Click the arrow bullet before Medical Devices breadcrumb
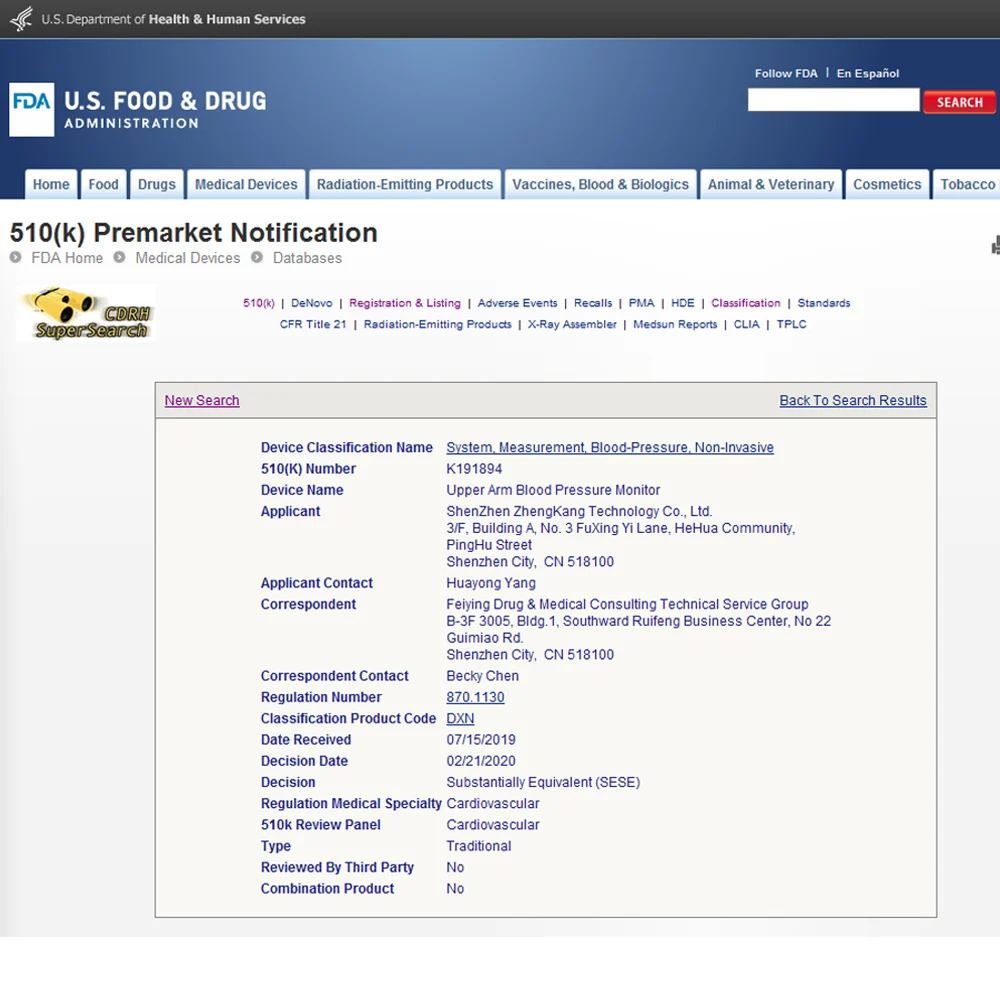This screenshot has height=1000, width=1000. coord(119,257)
